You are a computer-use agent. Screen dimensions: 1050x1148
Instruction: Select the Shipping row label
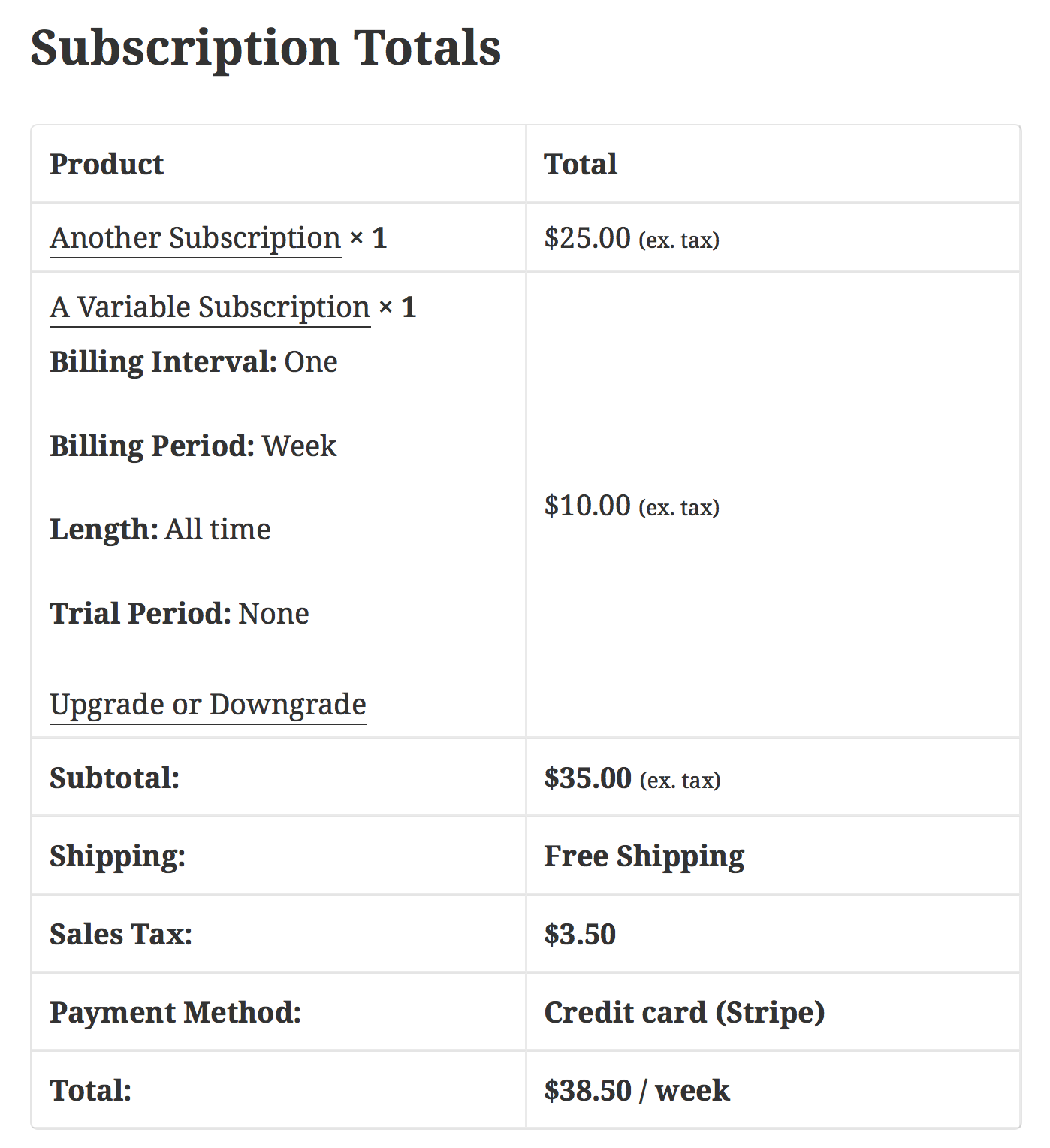(x=116, y=856)
